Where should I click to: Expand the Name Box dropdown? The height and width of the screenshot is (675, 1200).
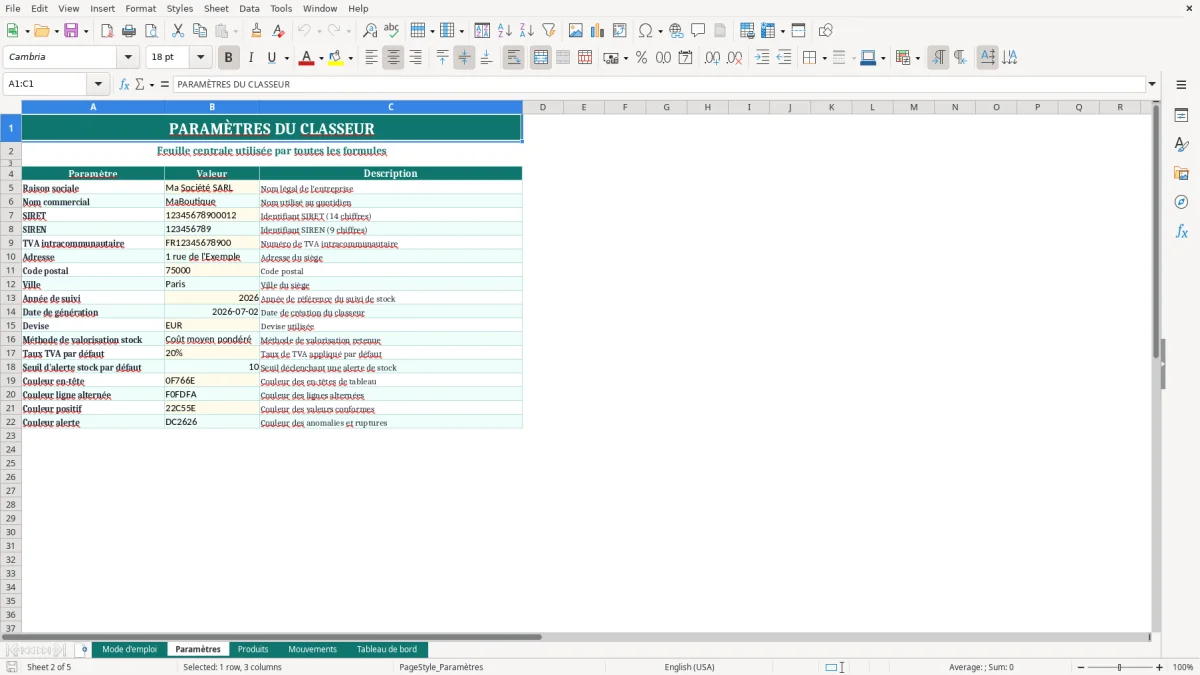pos(98,84)
